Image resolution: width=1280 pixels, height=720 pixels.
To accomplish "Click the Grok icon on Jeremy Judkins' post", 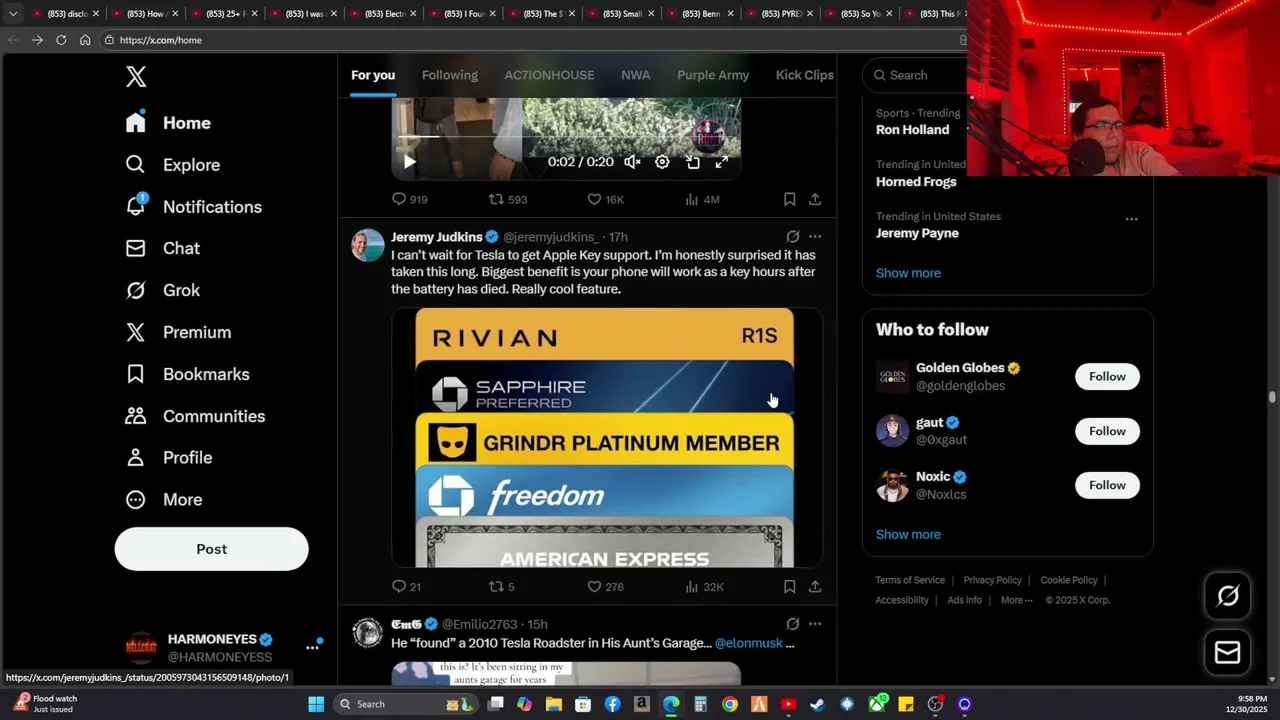I will coord(792,237).
